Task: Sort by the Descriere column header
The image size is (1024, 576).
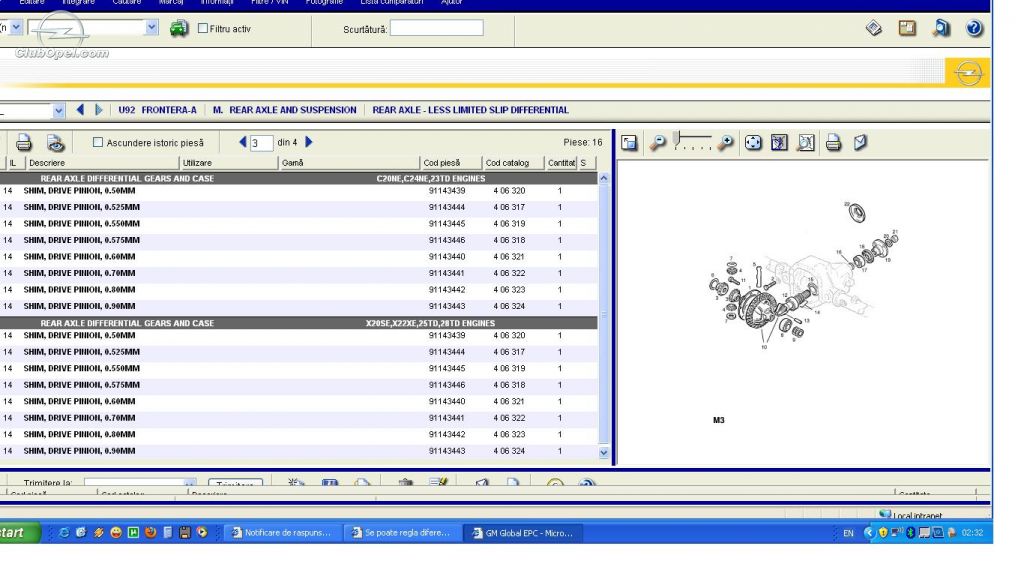Action: tap(101, 163)
